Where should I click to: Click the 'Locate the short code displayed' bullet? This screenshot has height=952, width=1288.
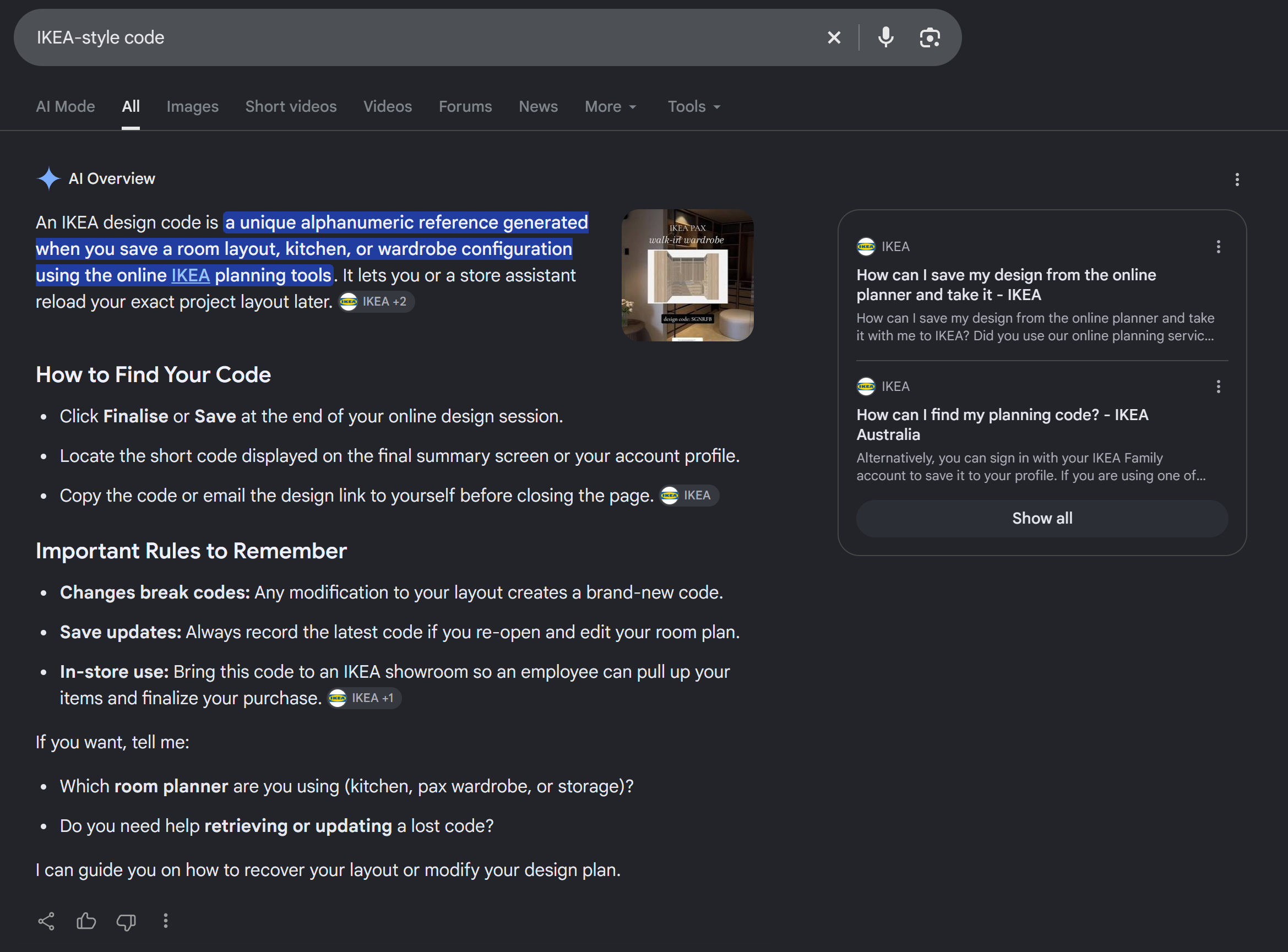pos(400,456)
